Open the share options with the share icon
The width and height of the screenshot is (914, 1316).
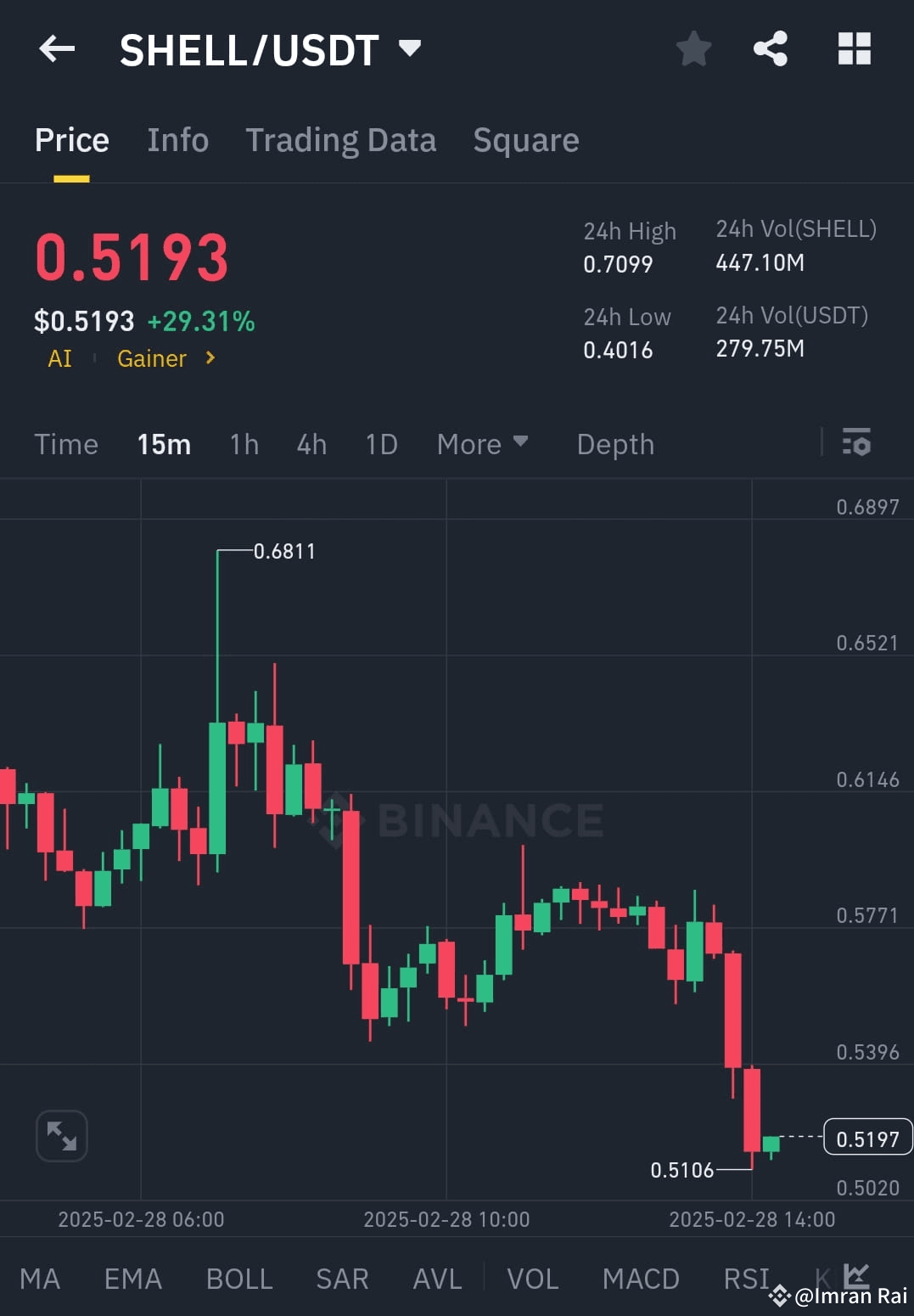pyautogui.click(x=771, y=48)
